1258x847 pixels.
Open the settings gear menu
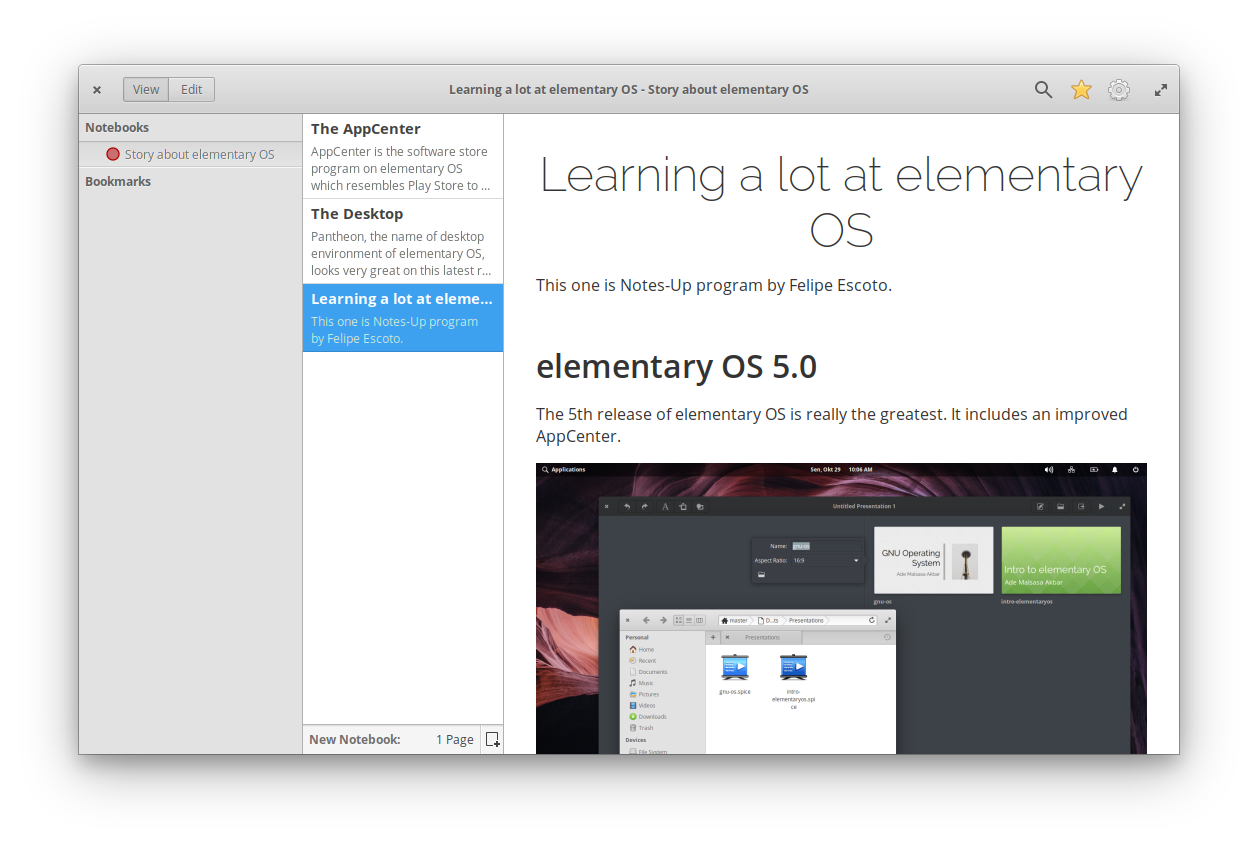click(x=1119, y=90)
